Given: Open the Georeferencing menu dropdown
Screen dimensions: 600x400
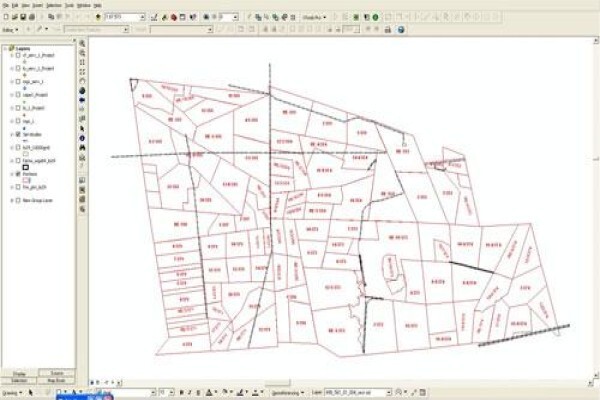Looking at the screenshot, I should point(288,393).
